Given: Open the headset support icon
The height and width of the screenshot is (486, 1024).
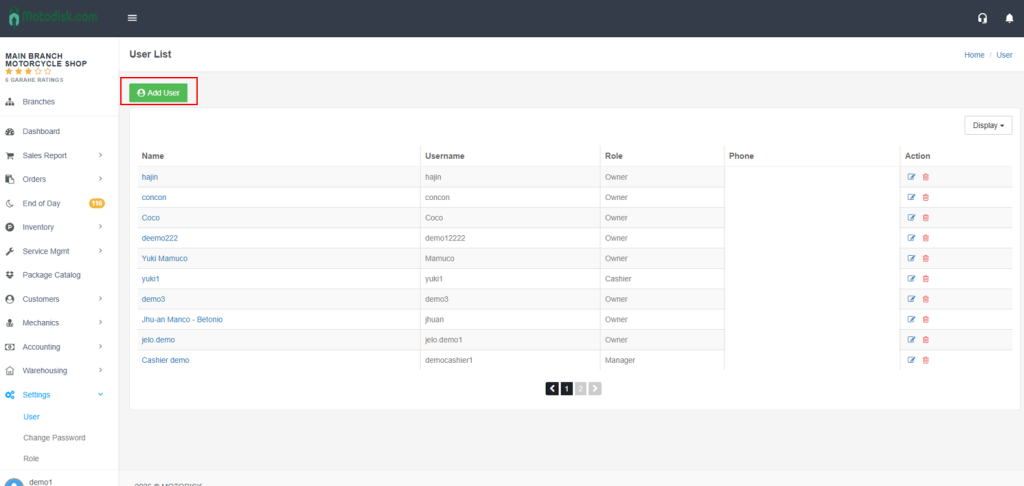Looking at the screenshot, I should [982, 18].
